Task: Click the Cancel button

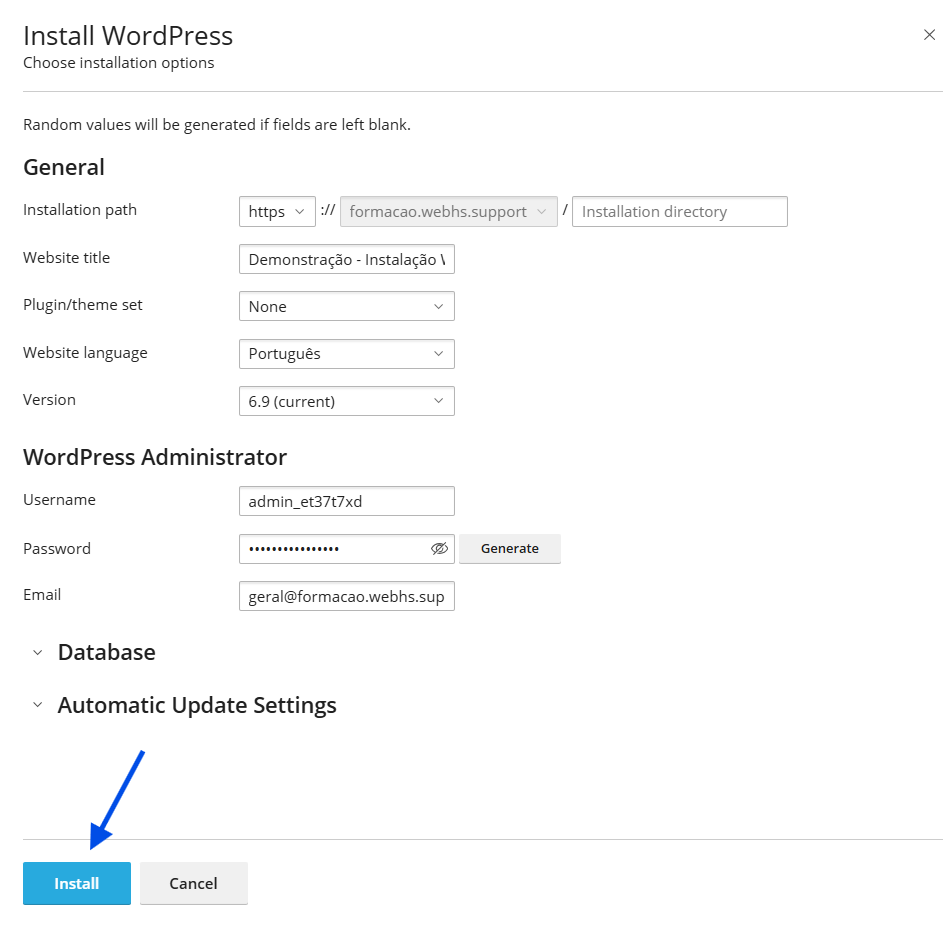Action: coord(194,883)
